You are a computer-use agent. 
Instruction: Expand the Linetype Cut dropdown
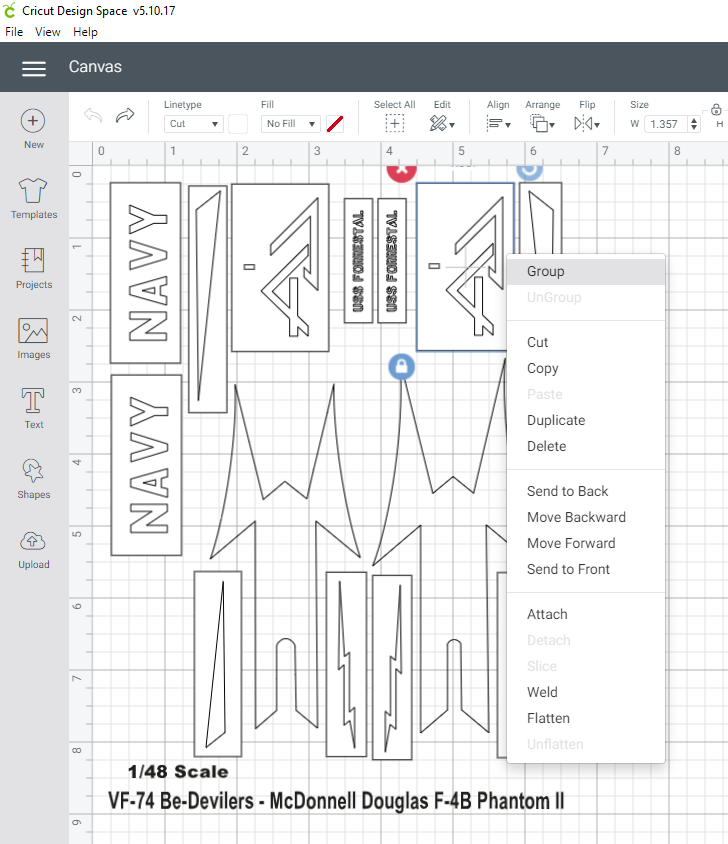pos(194,124)
